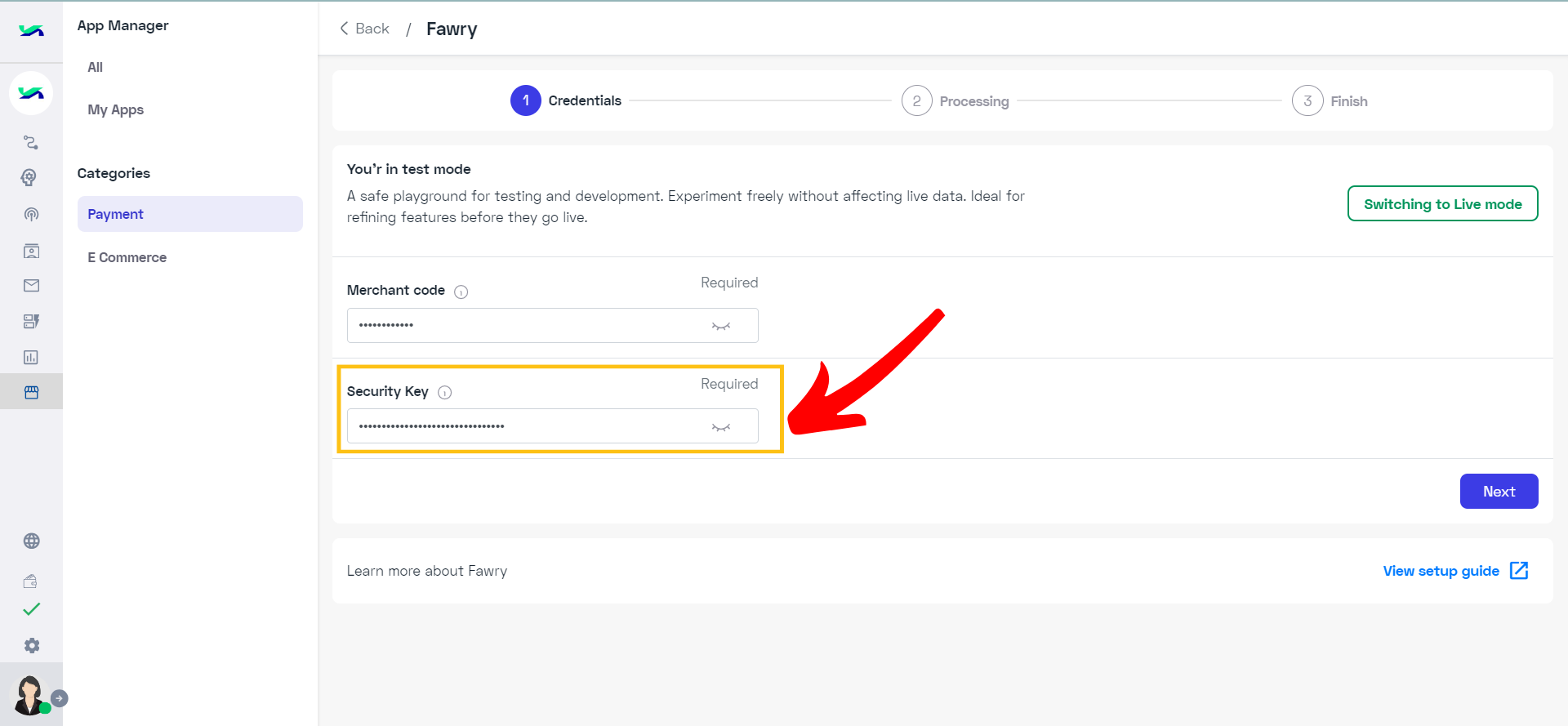Click the logo at top of sidebar
The image size is (1568, 726).
pyautogui.click(x=31, y=31)
